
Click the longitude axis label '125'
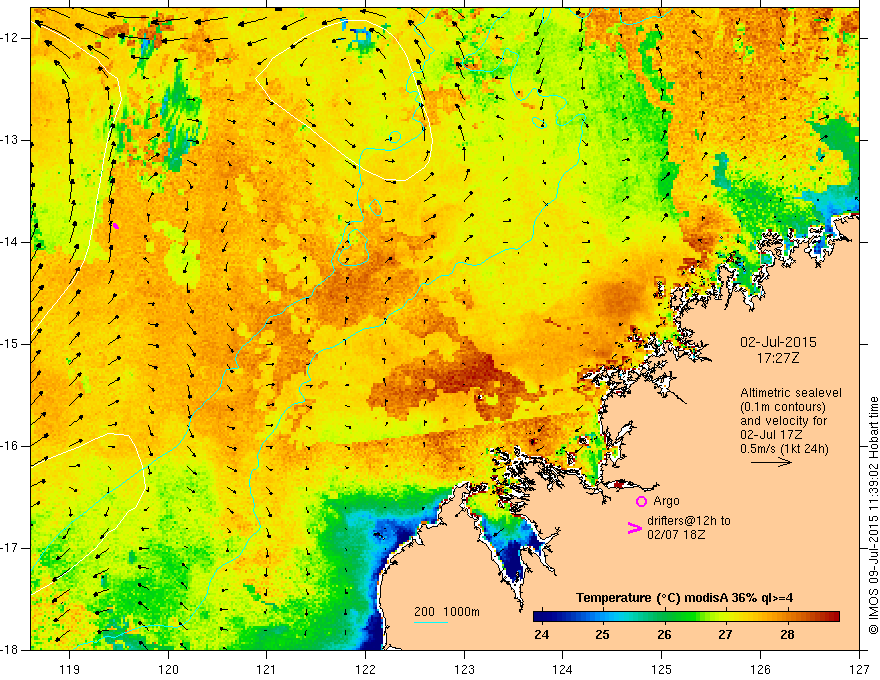pyautogui.click(x=662, y=669)
